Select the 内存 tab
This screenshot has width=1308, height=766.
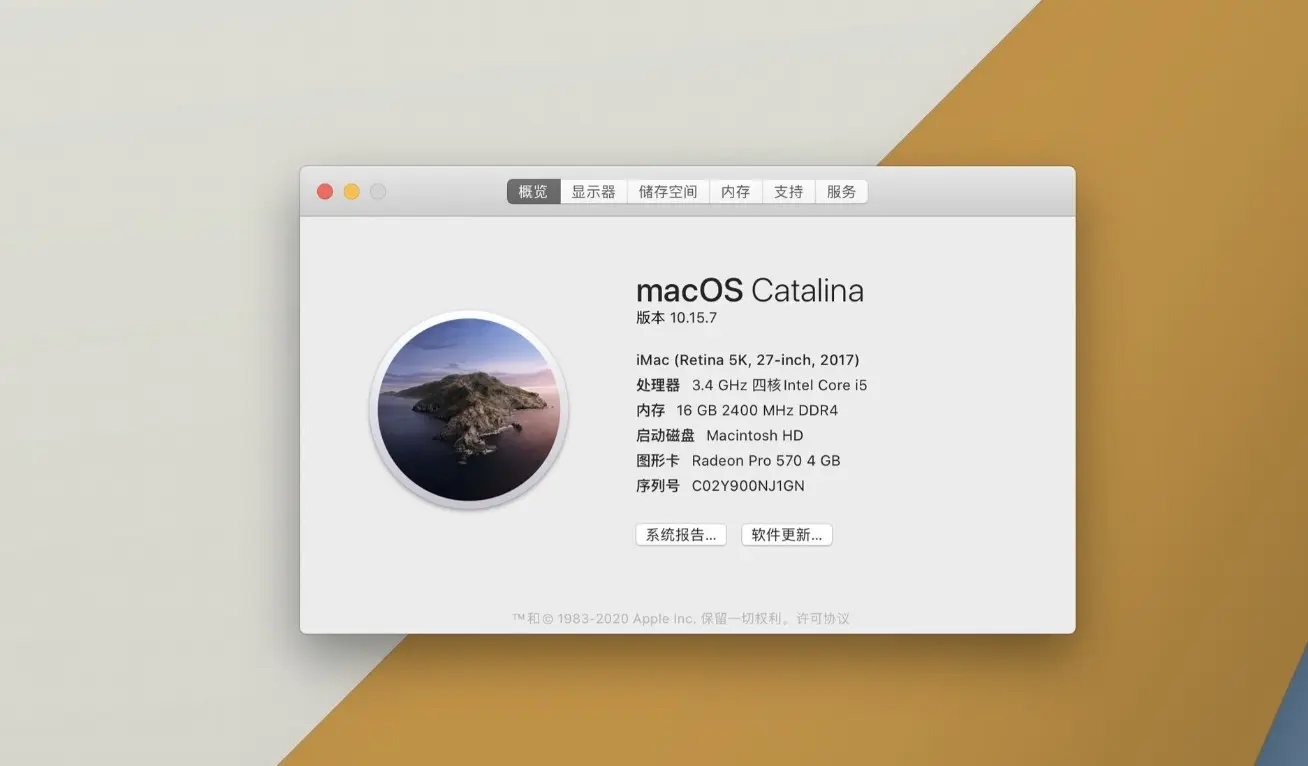coord(736,191)
